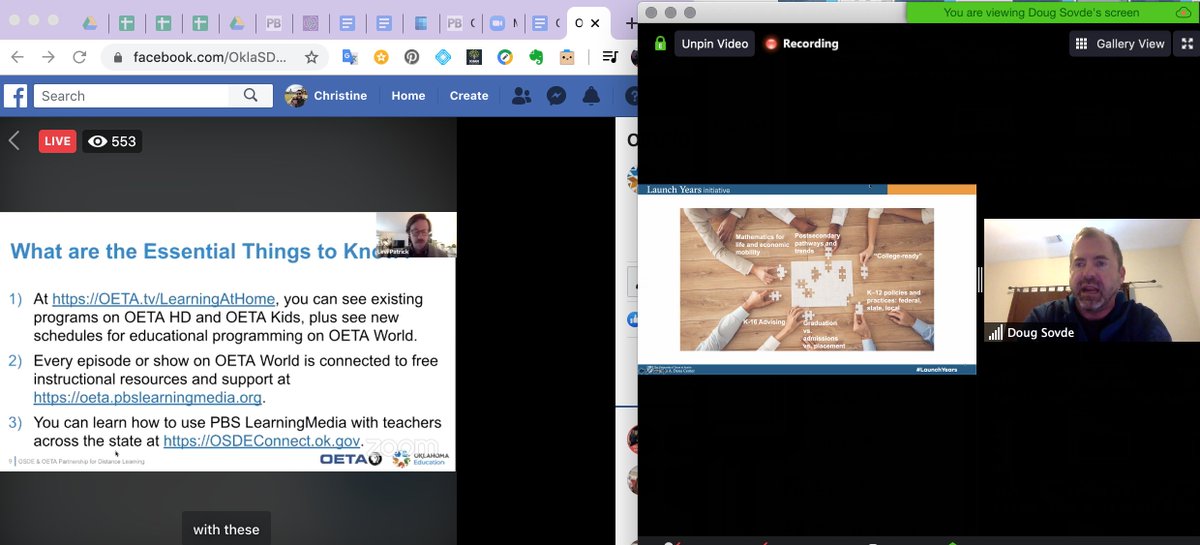Open the Facebook Create menu
Viewport: 1200px width, 545px height.
coord(469,96)
